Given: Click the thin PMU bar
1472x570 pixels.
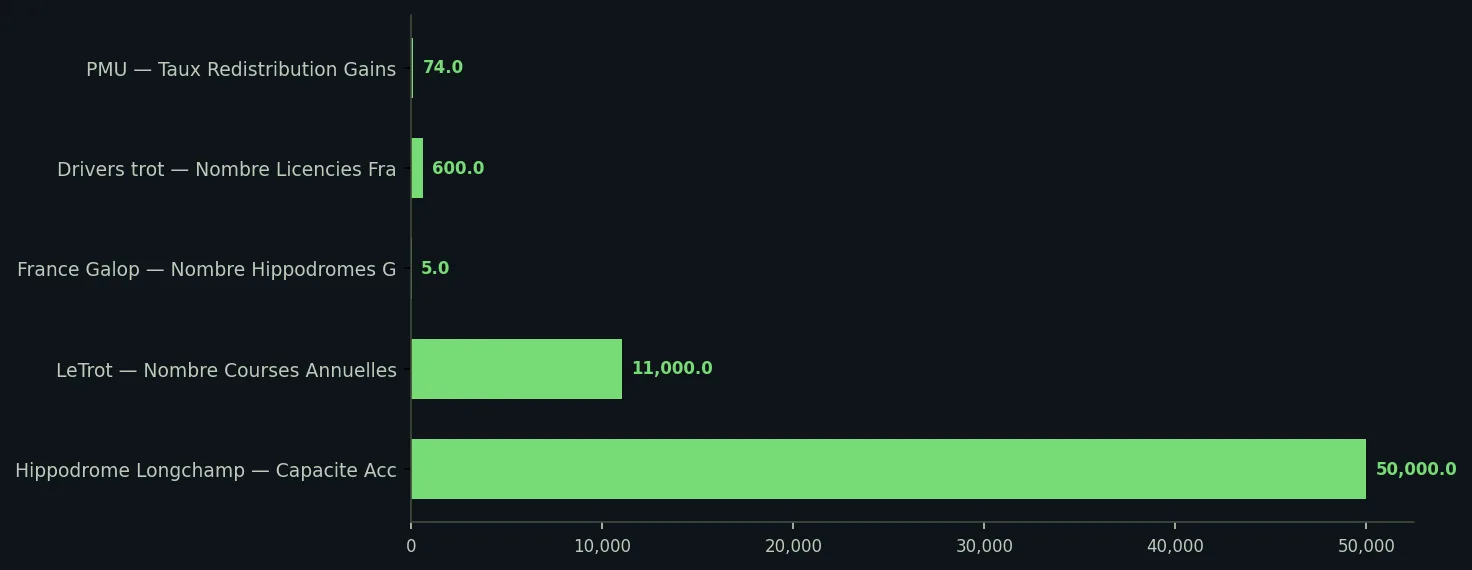Looking at the screenshot, I should click(412, 68).
